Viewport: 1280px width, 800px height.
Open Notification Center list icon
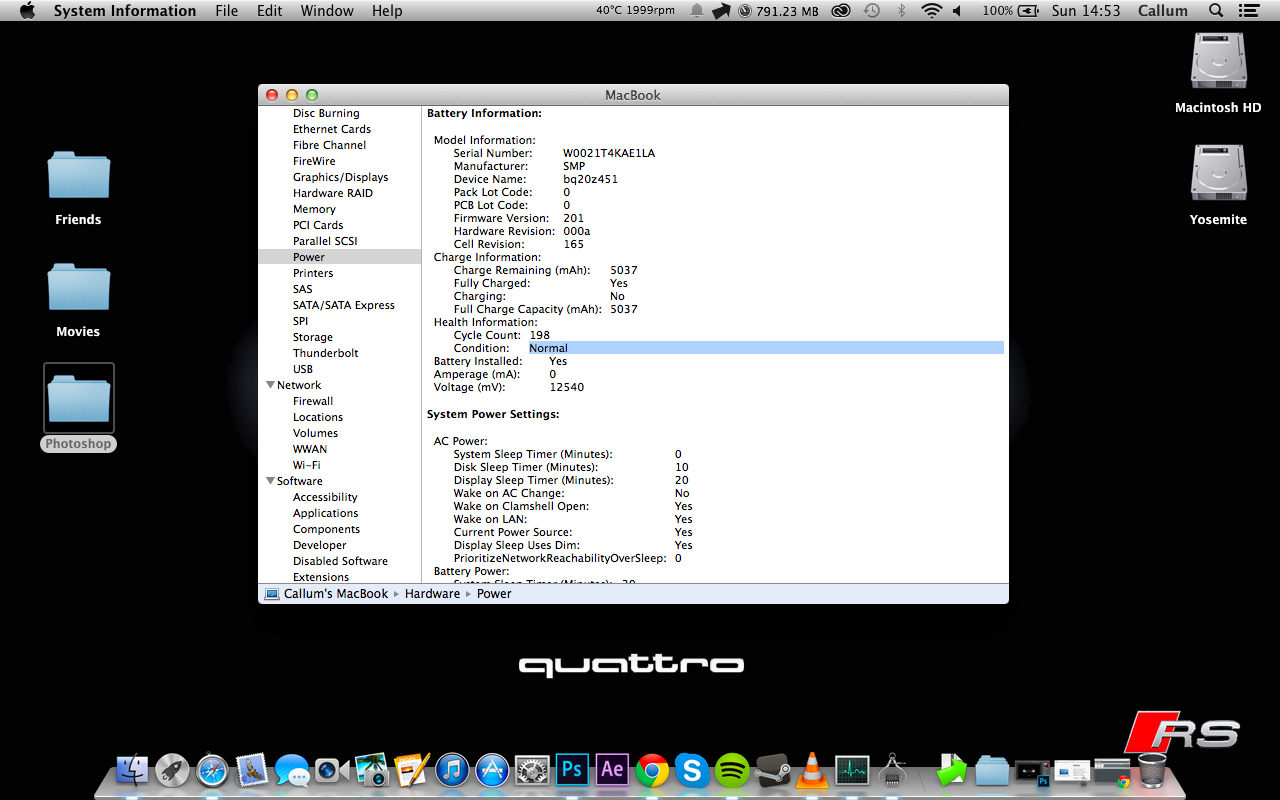click(1248, 11)
